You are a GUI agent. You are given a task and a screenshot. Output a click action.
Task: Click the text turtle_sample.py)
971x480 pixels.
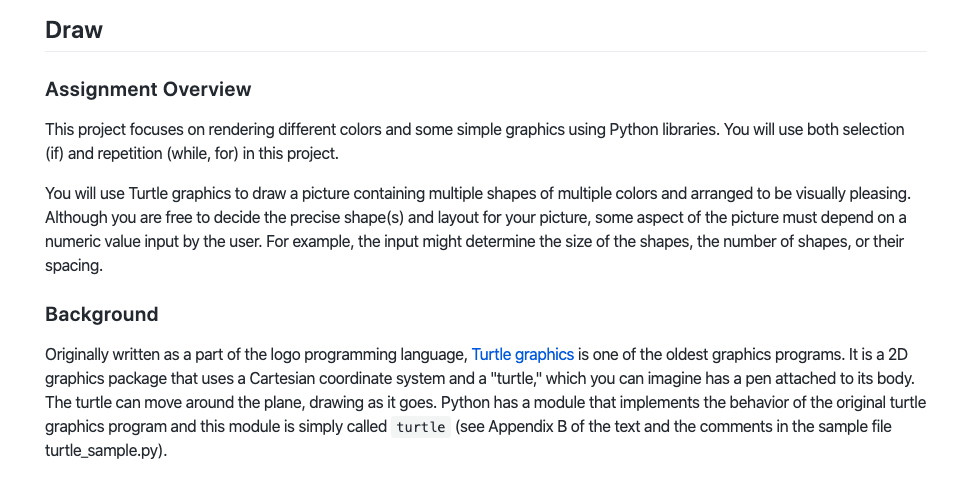[x=106, y=451]
